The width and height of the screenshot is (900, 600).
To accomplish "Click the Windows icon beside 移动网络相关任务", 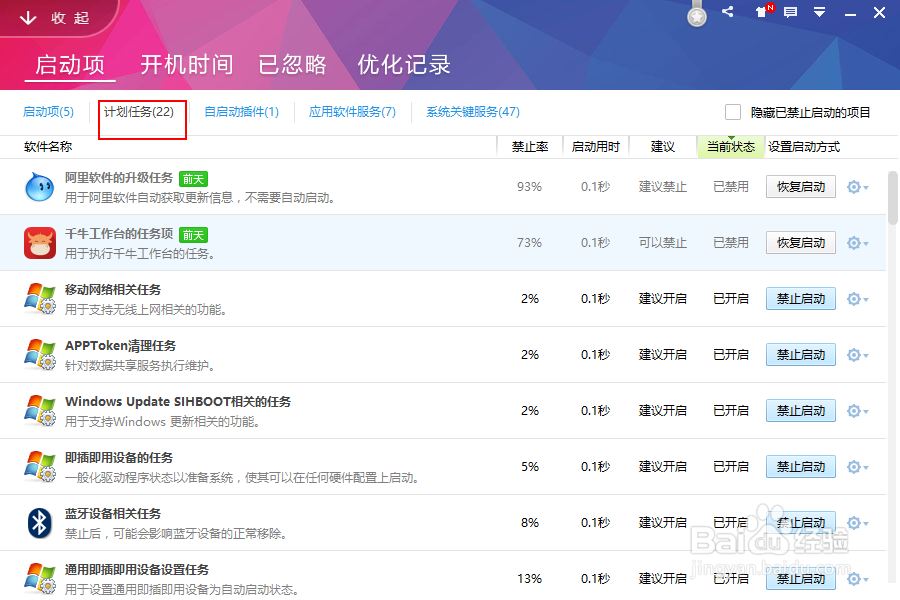I will point(39,297).
